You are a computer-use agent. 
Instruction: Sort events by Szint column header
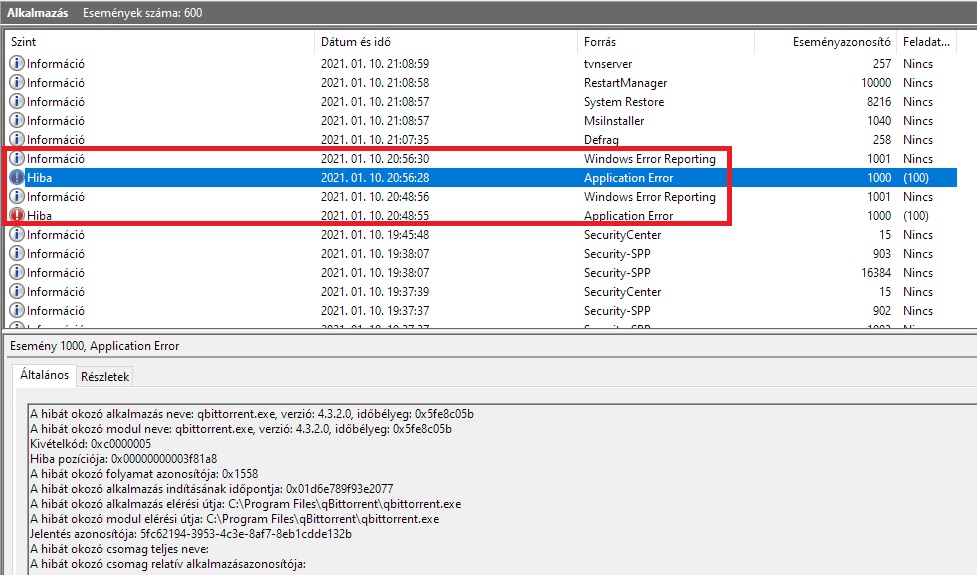coord(160,42)
